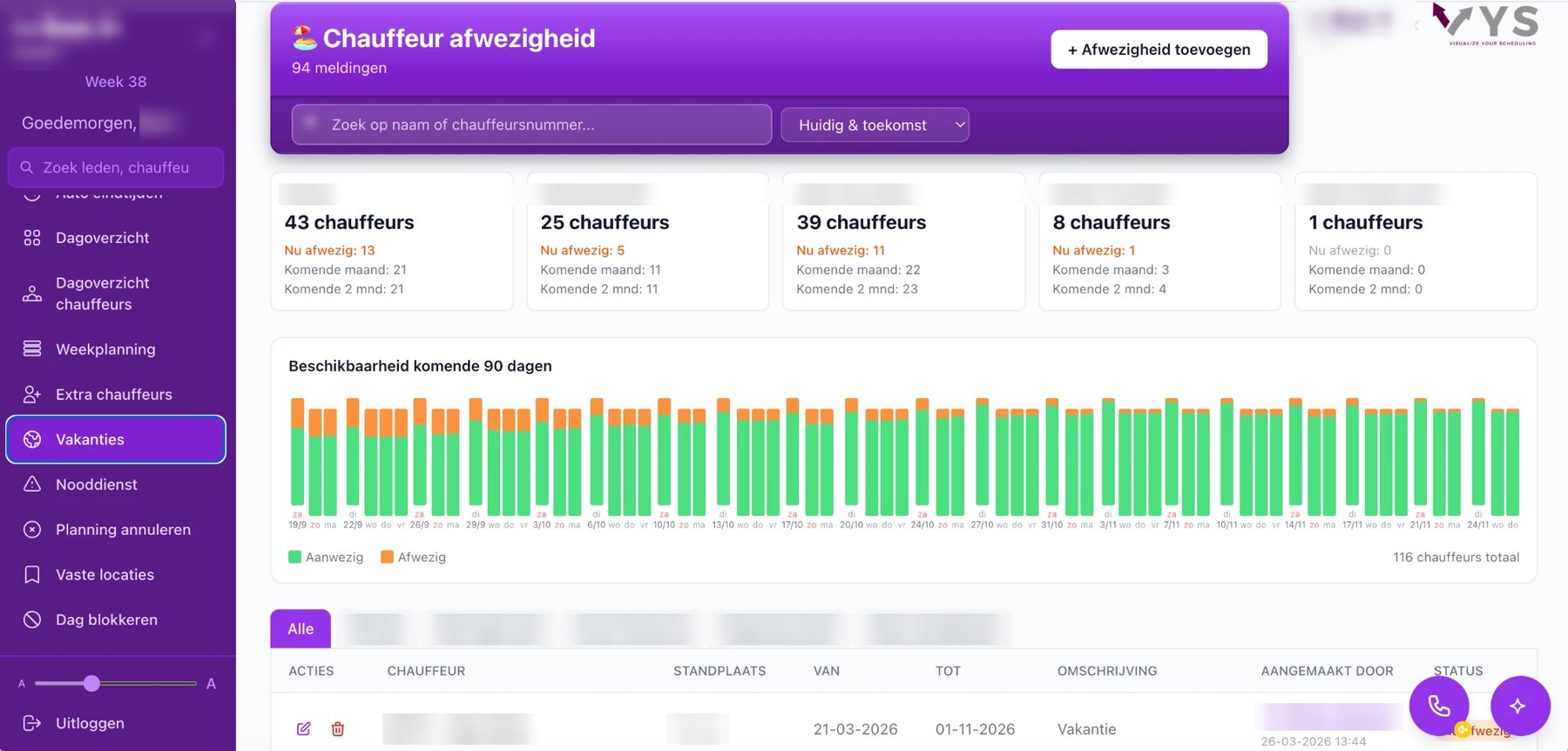Open Dagoverzicht grid icon in sidebar
Viewport: 1568px width, 751px height.
pyautogui.click(x=32, y=238)
